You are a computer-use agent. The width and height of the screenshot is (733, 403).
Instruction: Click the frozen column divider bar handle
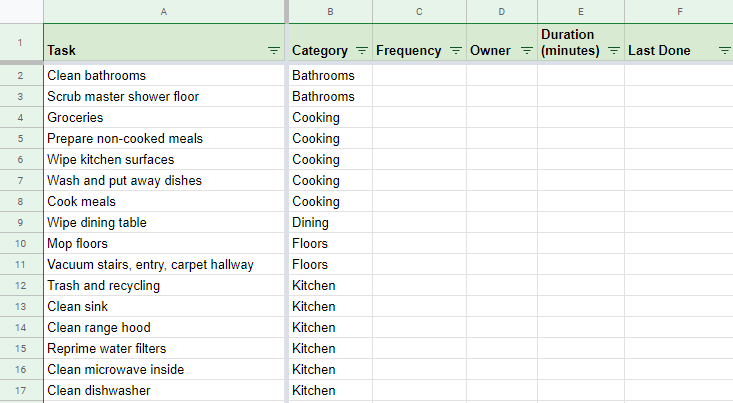(286, 12)
